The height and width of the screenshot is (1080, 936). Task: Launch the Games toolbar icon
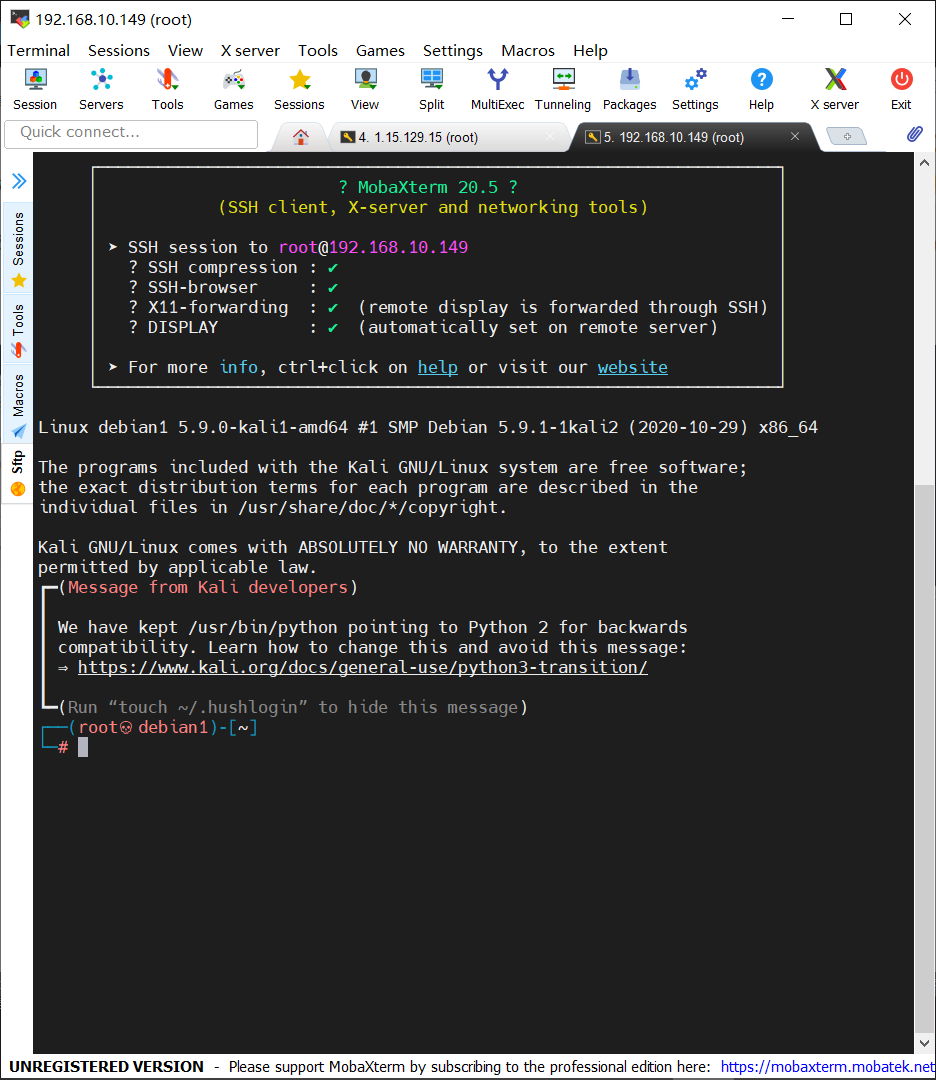point(233,90)
